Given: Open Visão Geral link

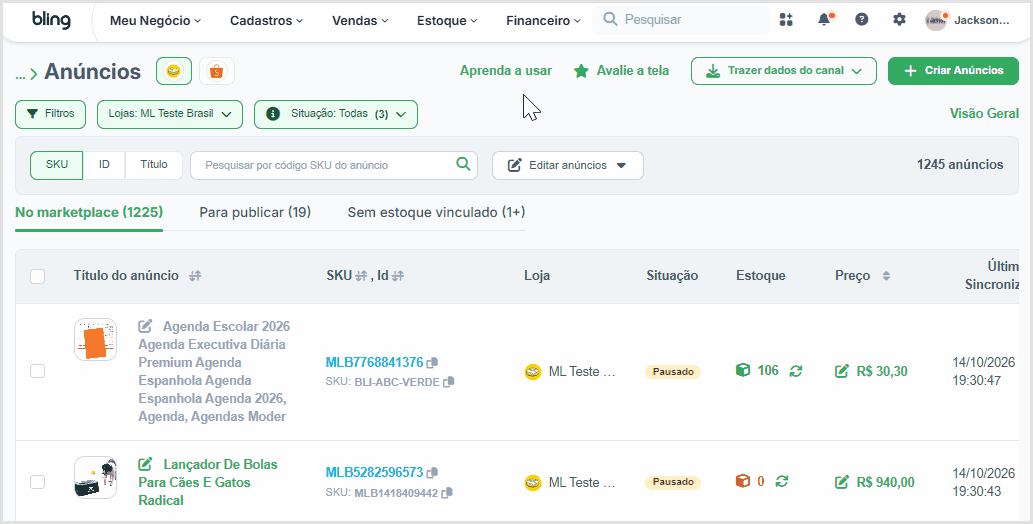Looking at the screenshot, I should pyautogui.click(x=984, y=113).
